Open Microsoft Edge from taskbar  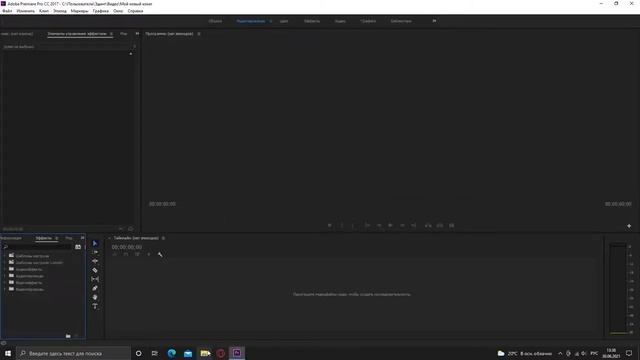point(171,353)
